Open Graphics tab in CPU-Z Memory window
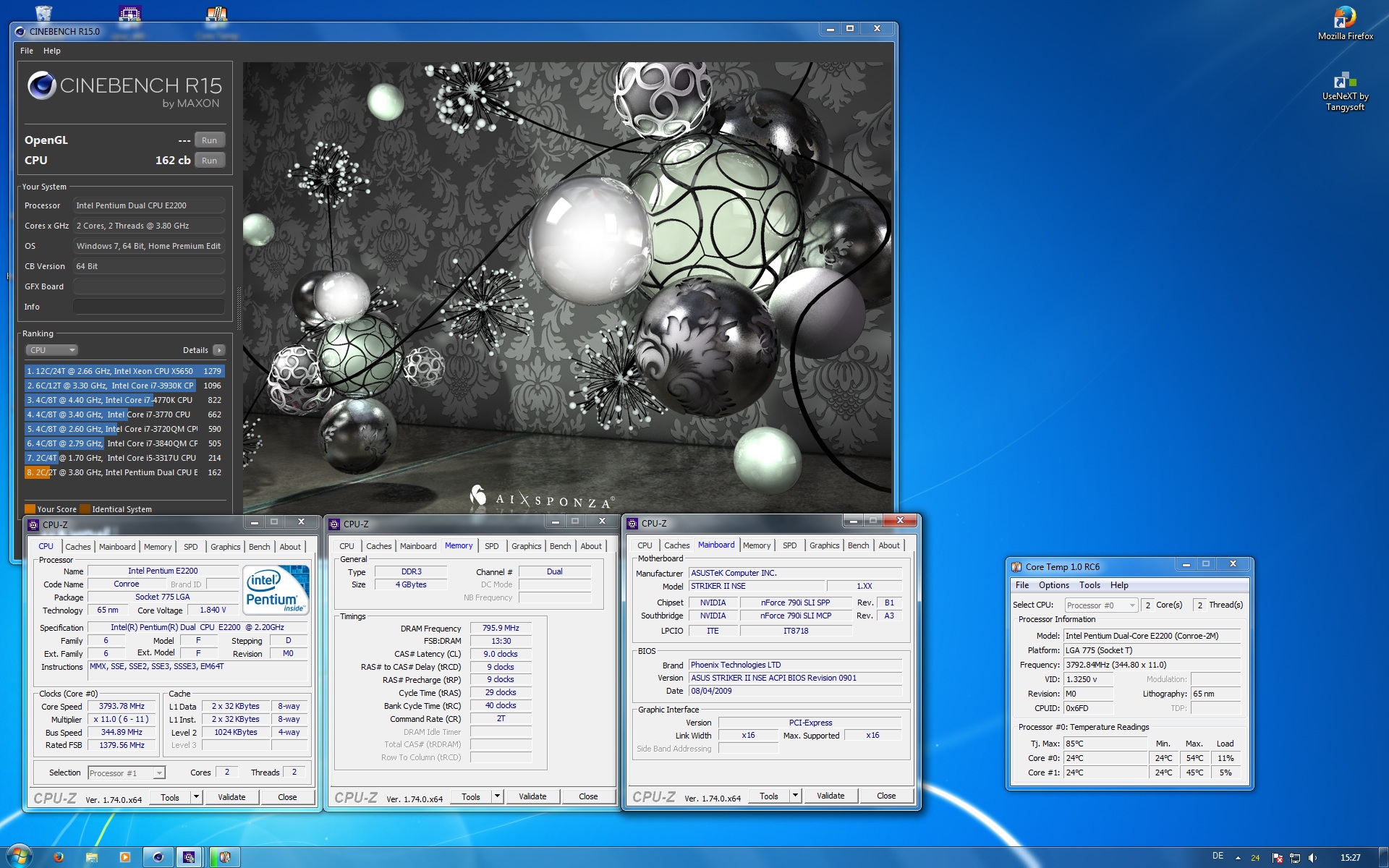This screenshot has height=868, width=1389. tap(526, 546)
